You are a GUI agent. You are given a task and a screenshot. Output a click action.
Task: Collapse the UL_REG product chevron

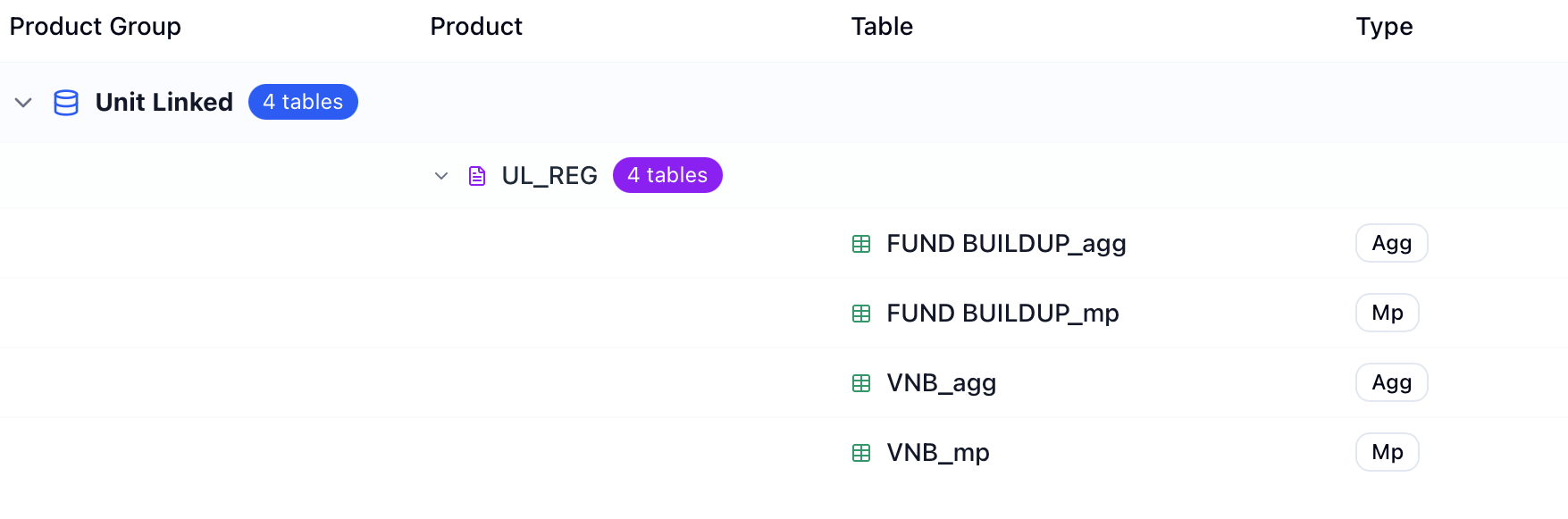(441, 176)
